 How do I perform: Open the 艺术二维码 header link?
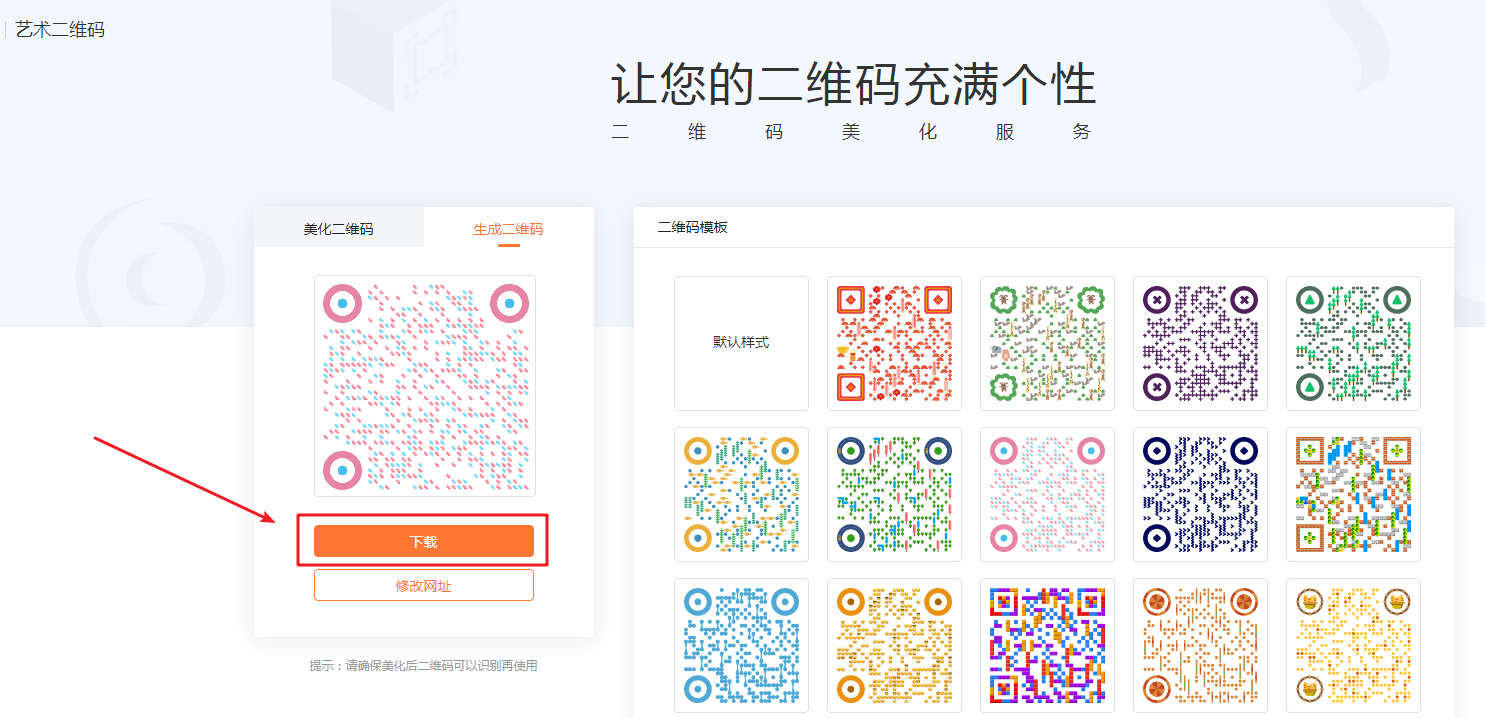click(60, 30)
